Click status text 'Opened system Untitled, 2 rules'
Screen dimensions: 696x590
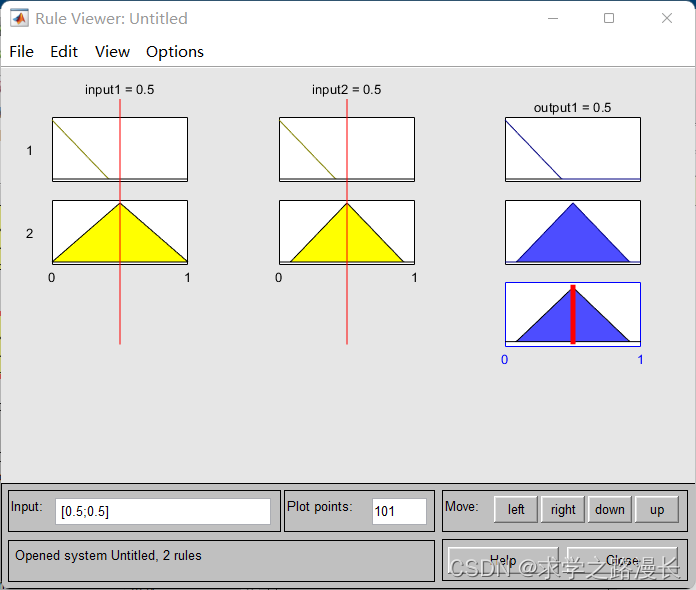(x=108, y=556)
